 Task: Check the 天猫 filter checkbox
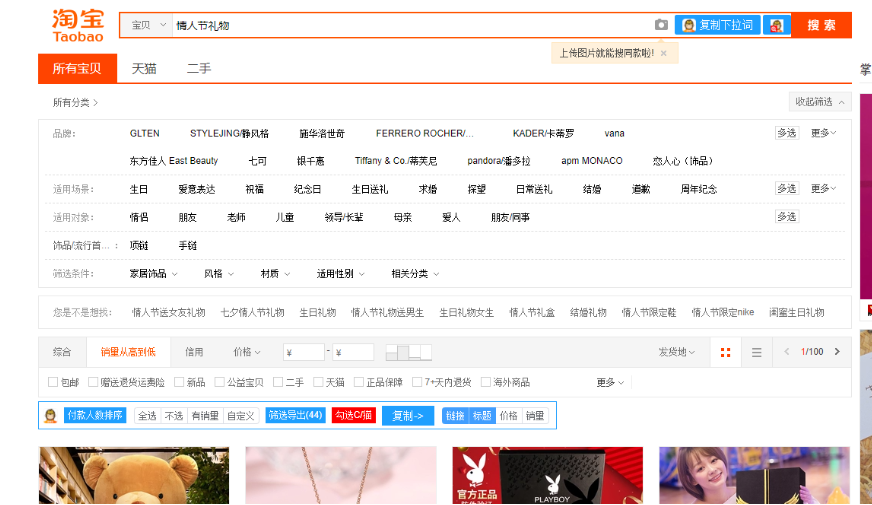pos(318,382)
